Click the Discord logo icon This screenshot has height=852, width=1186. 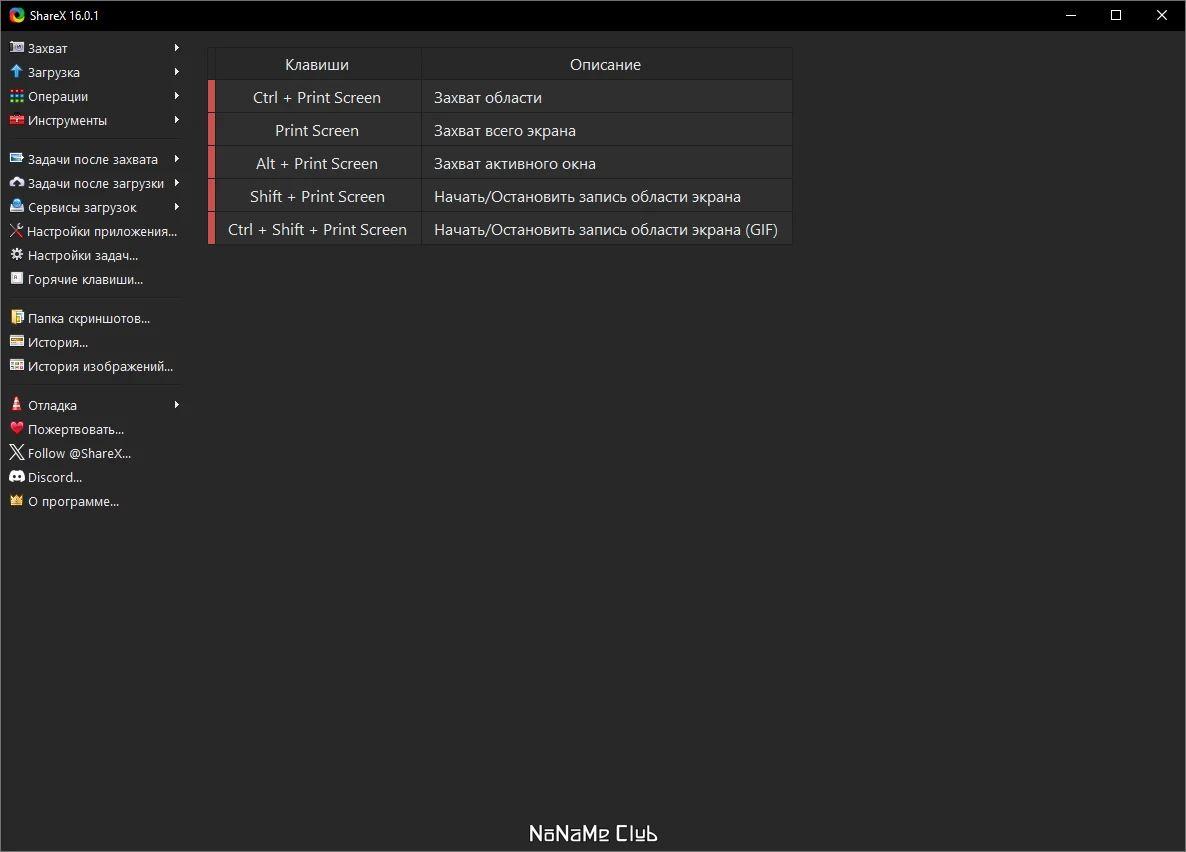pos(17,477)
